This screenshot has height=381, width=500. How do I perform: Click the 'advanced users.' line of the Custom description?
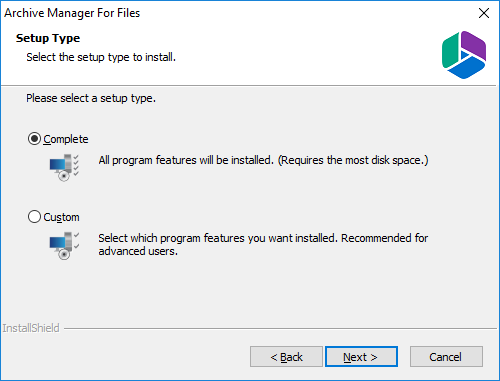pyautogui.click(x=138, y=251)
